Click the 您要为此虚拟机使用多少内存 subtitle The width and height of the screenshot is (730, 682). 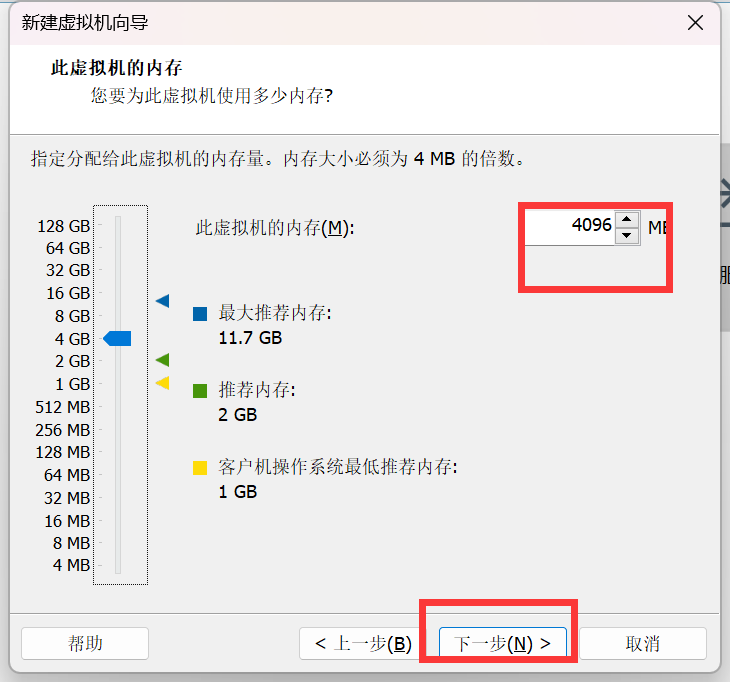[212, 96]
